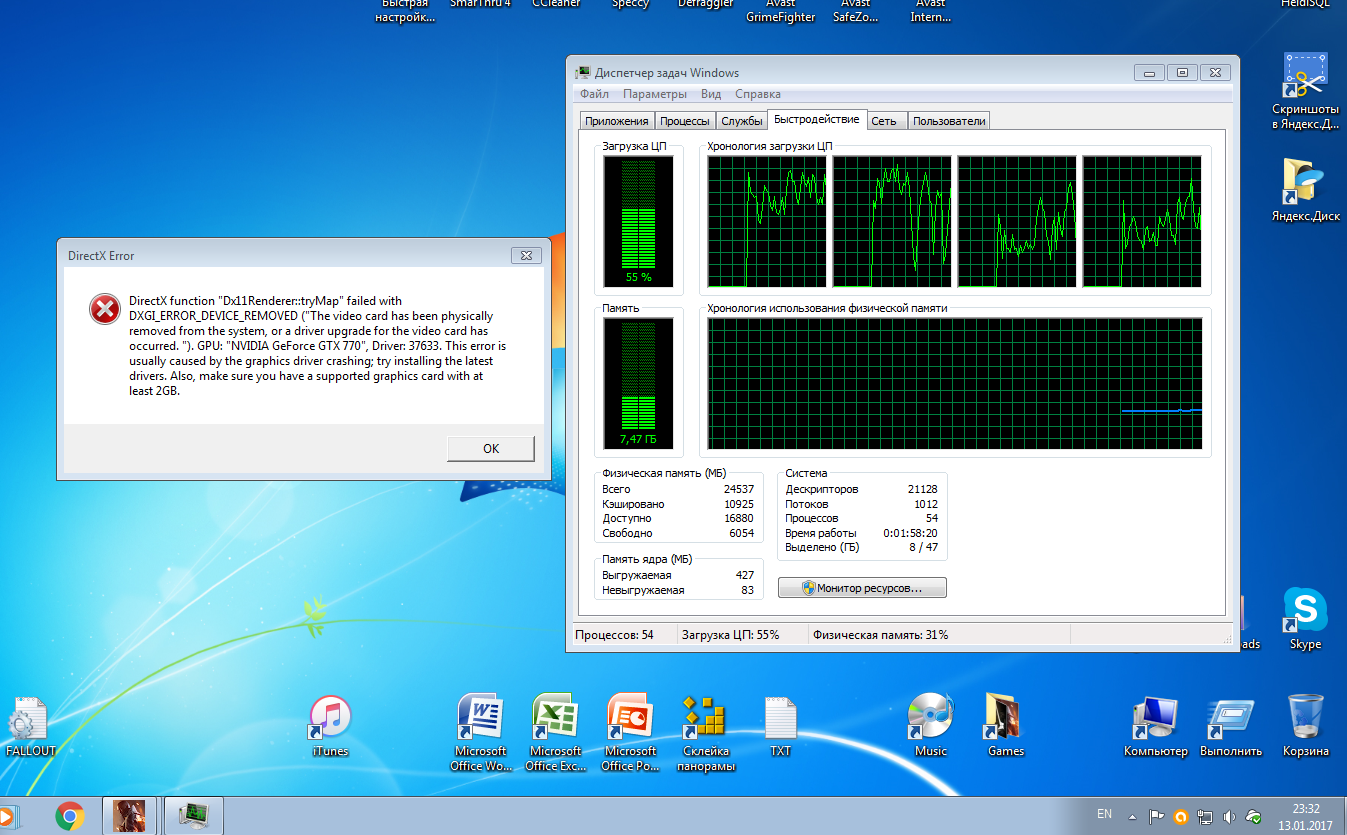Screen dimensions: 1347x835
Task: Switch to the Приложения tab
Action: click(616, 121)
